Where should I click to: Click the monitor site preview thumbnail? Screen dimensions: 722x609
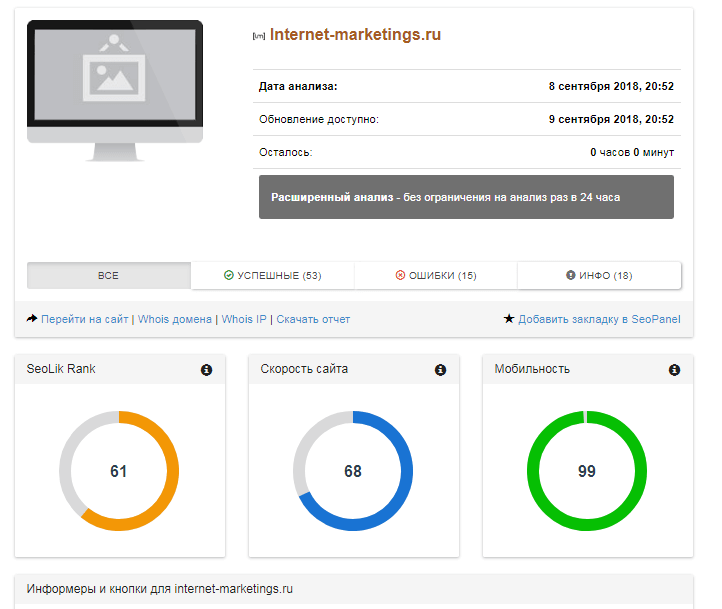coord(115,85)
